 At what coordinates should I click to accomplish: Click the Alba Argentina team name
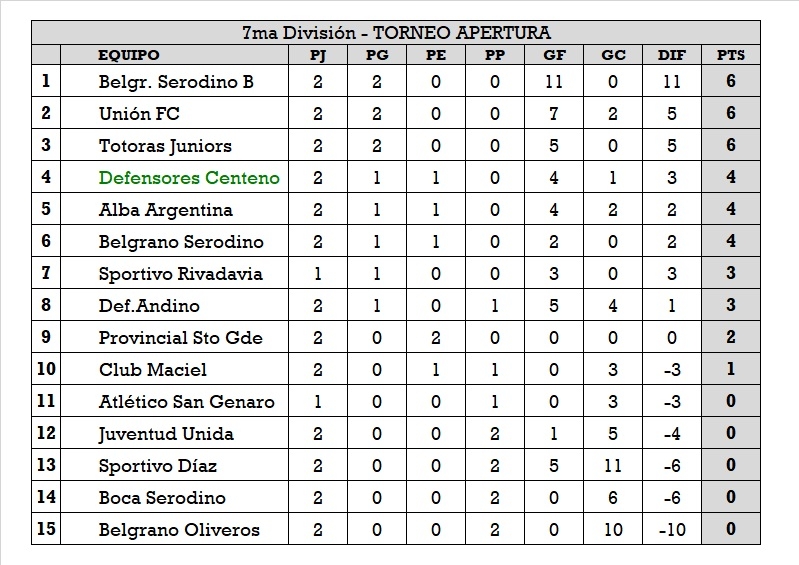point(165,210)
